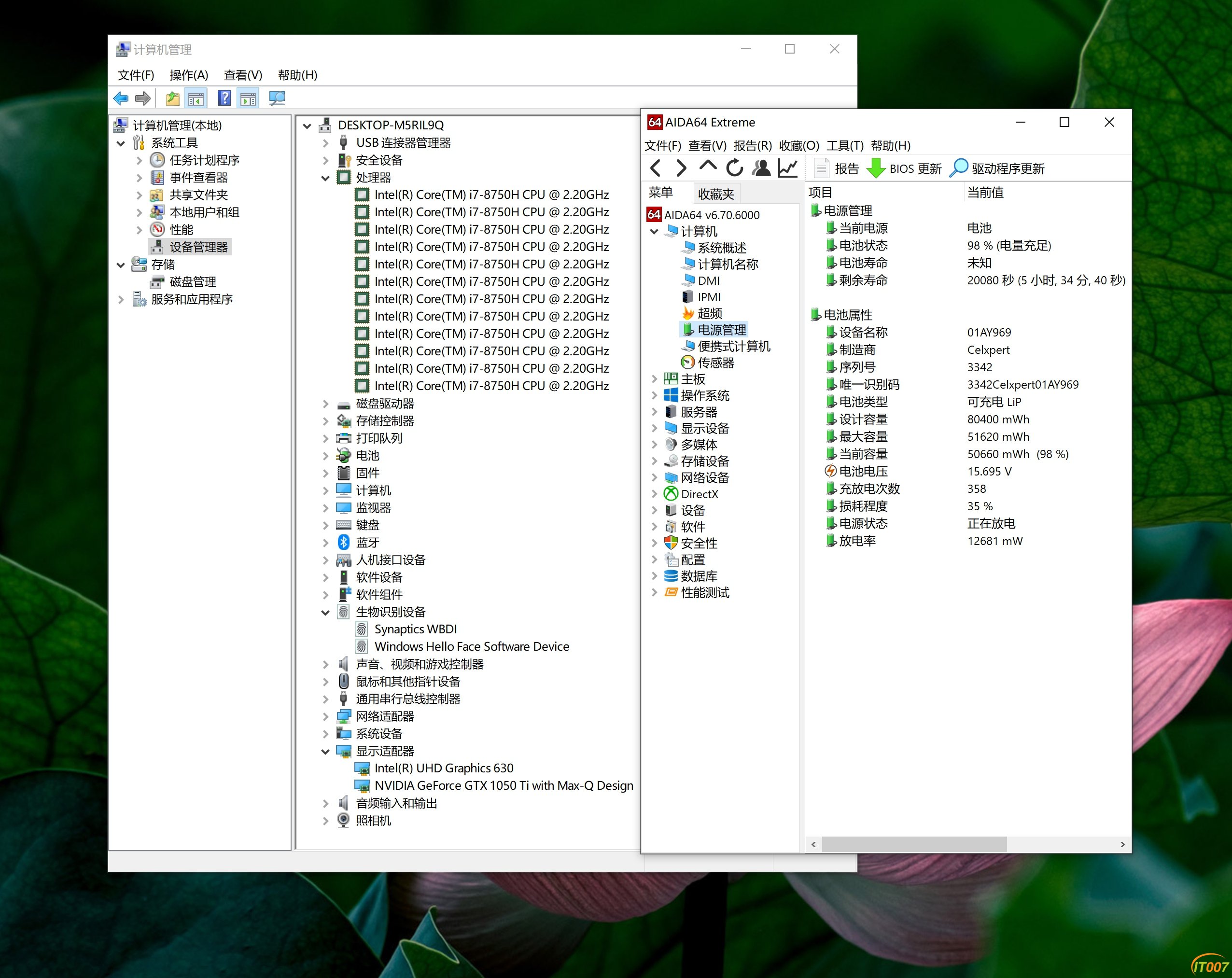The image size is (1232, 978).
Task: Click the back arrow in 计算机管理 toolbar
Action: (x=121, y=99)
